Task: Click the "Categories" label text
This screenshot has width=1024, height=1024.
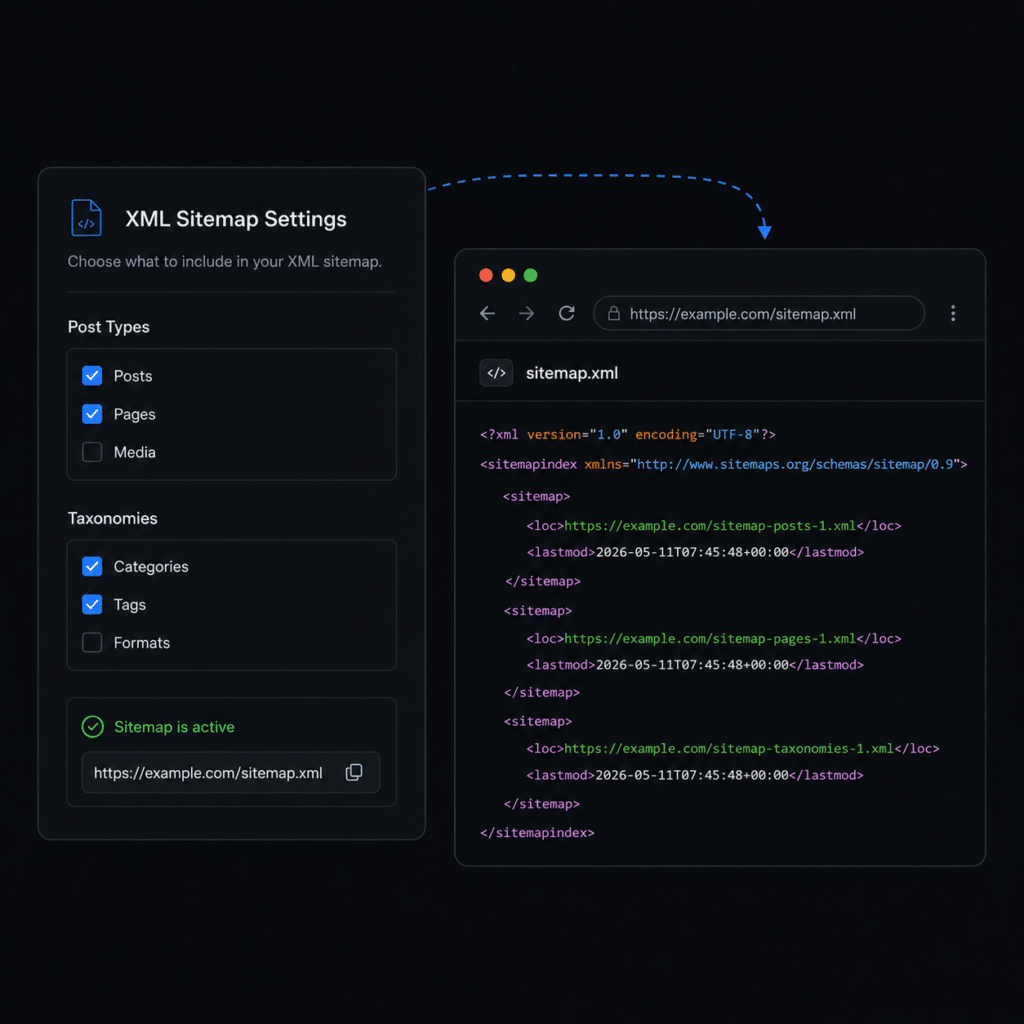Action: pos(151,567)
